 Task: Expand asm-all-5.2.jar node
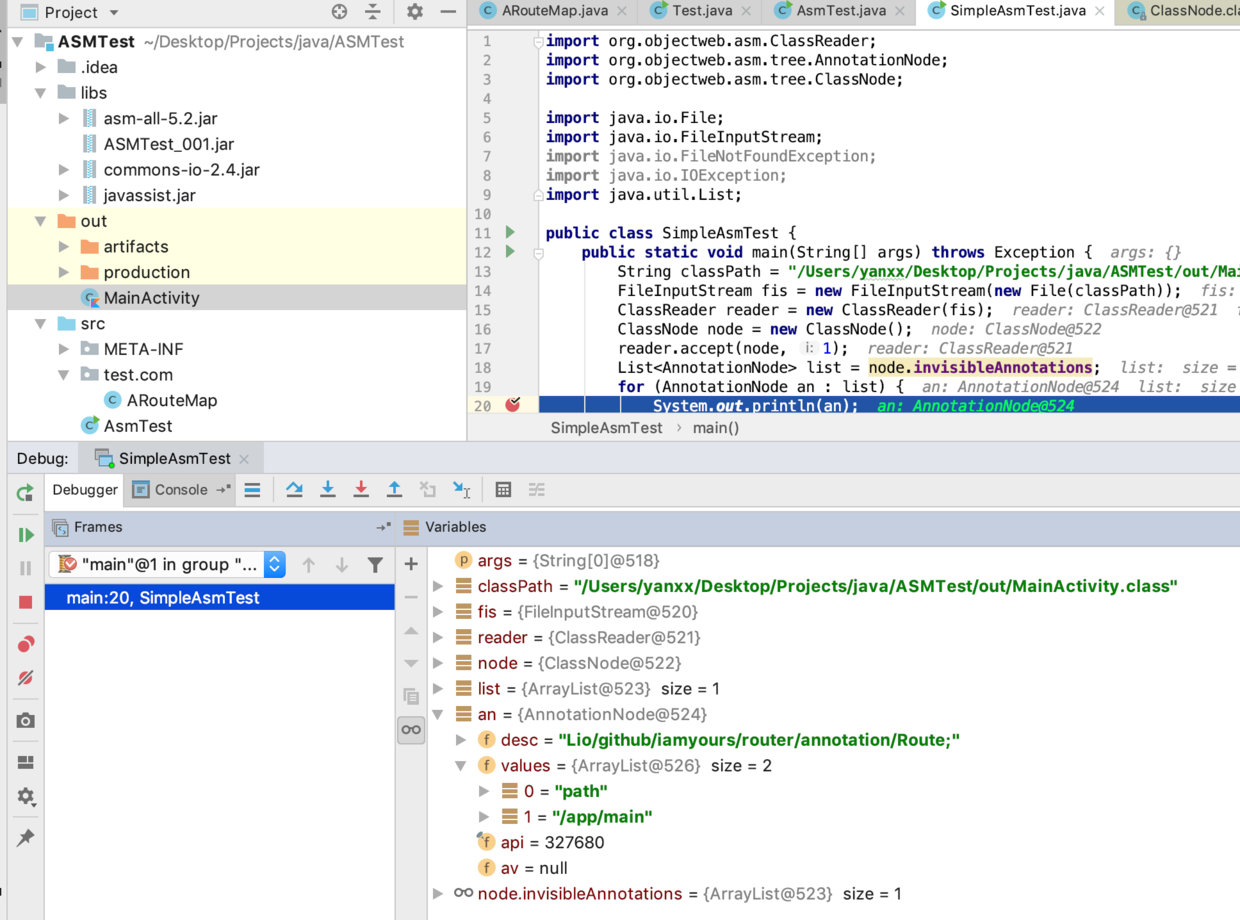[64, 118]
